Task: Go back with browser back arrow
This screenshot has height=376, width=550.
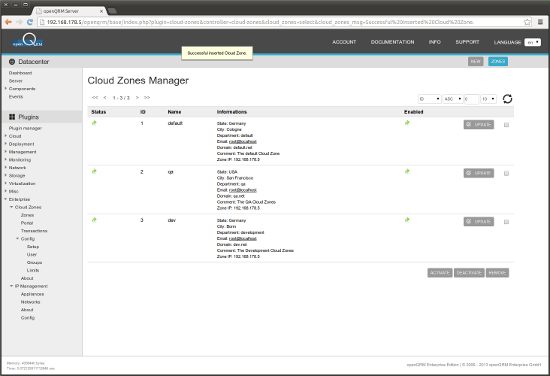Action: point(8,22)
